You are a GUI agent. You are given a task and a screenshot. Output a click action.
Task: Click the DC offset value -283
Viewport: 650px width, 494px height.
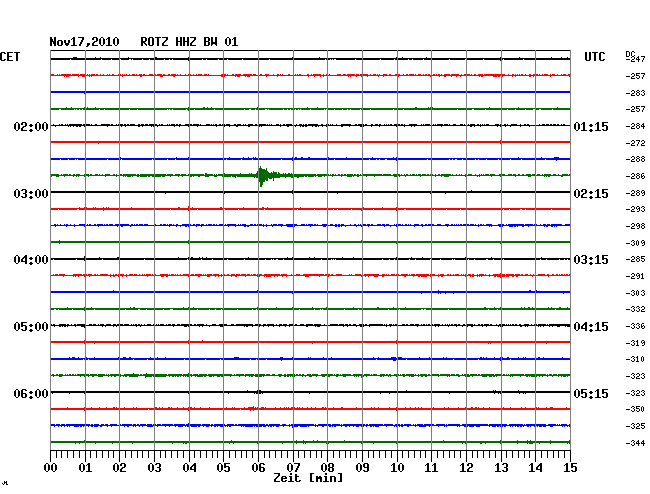(x=635, y=93)
